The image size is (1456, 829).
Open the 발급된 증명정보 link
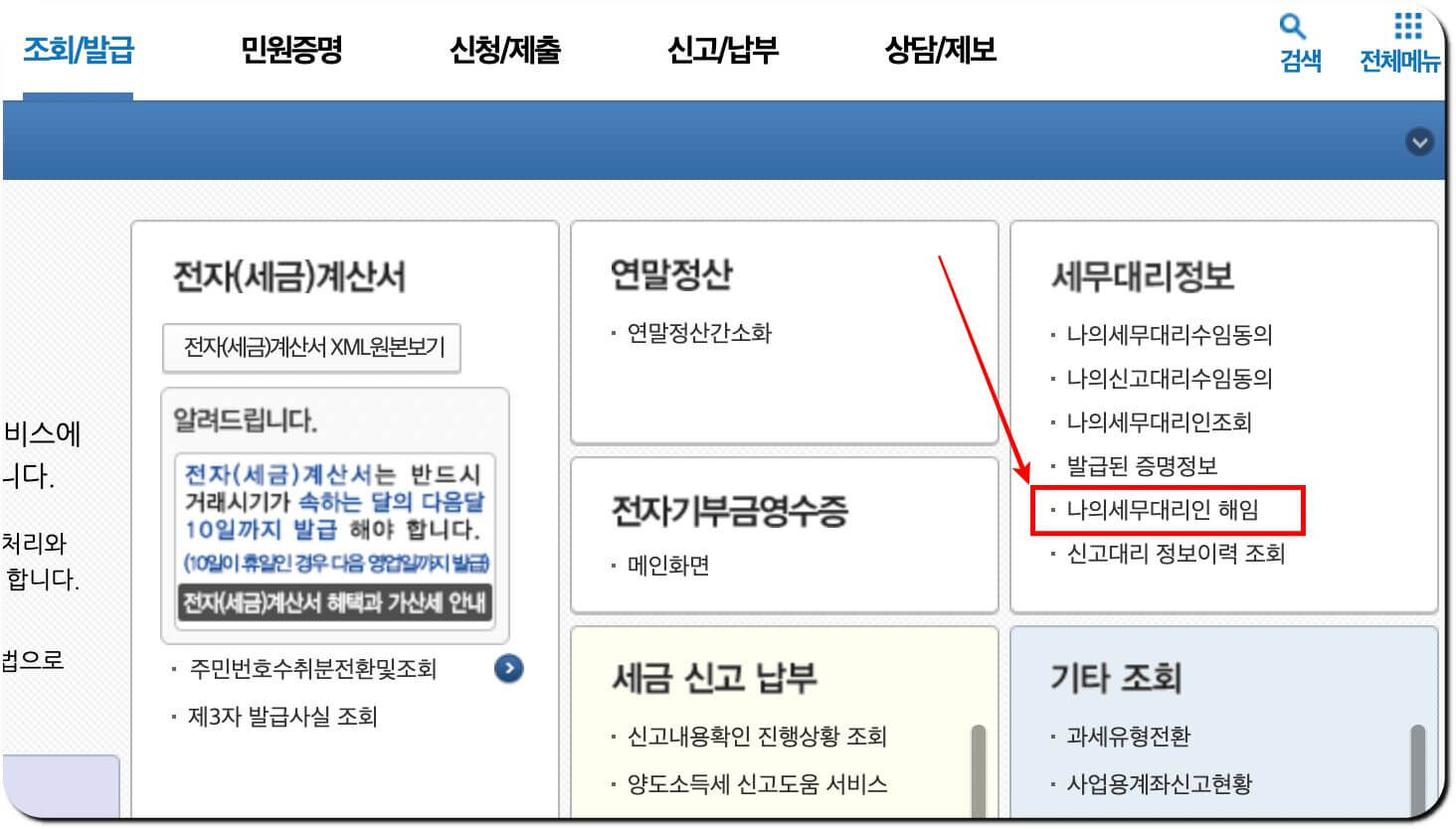pos(1142,466)
